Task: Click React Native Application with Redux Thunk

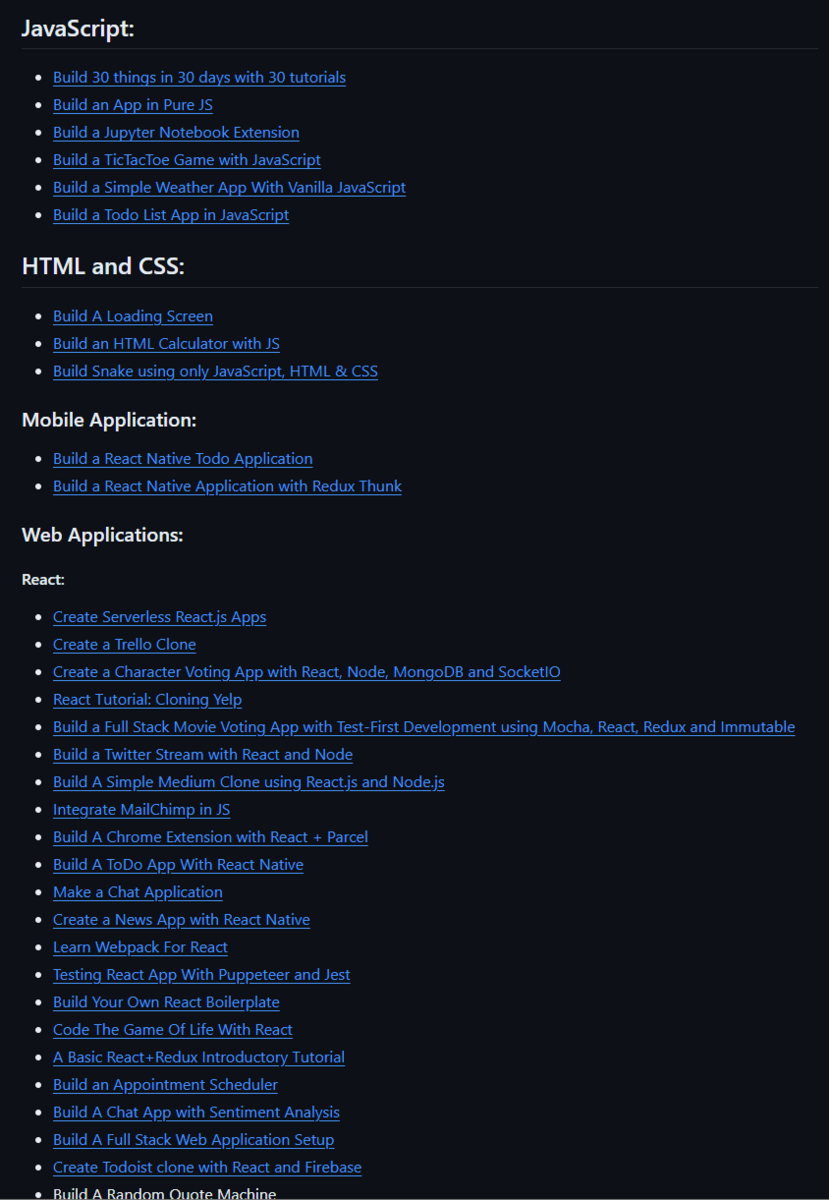Action: [227, 486]
